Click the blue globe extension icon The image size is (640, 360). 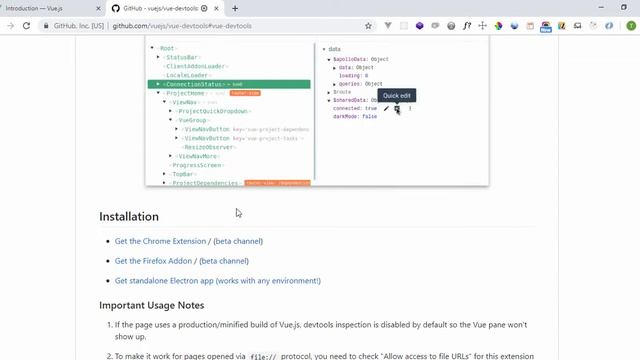click(x=514, y=26)
